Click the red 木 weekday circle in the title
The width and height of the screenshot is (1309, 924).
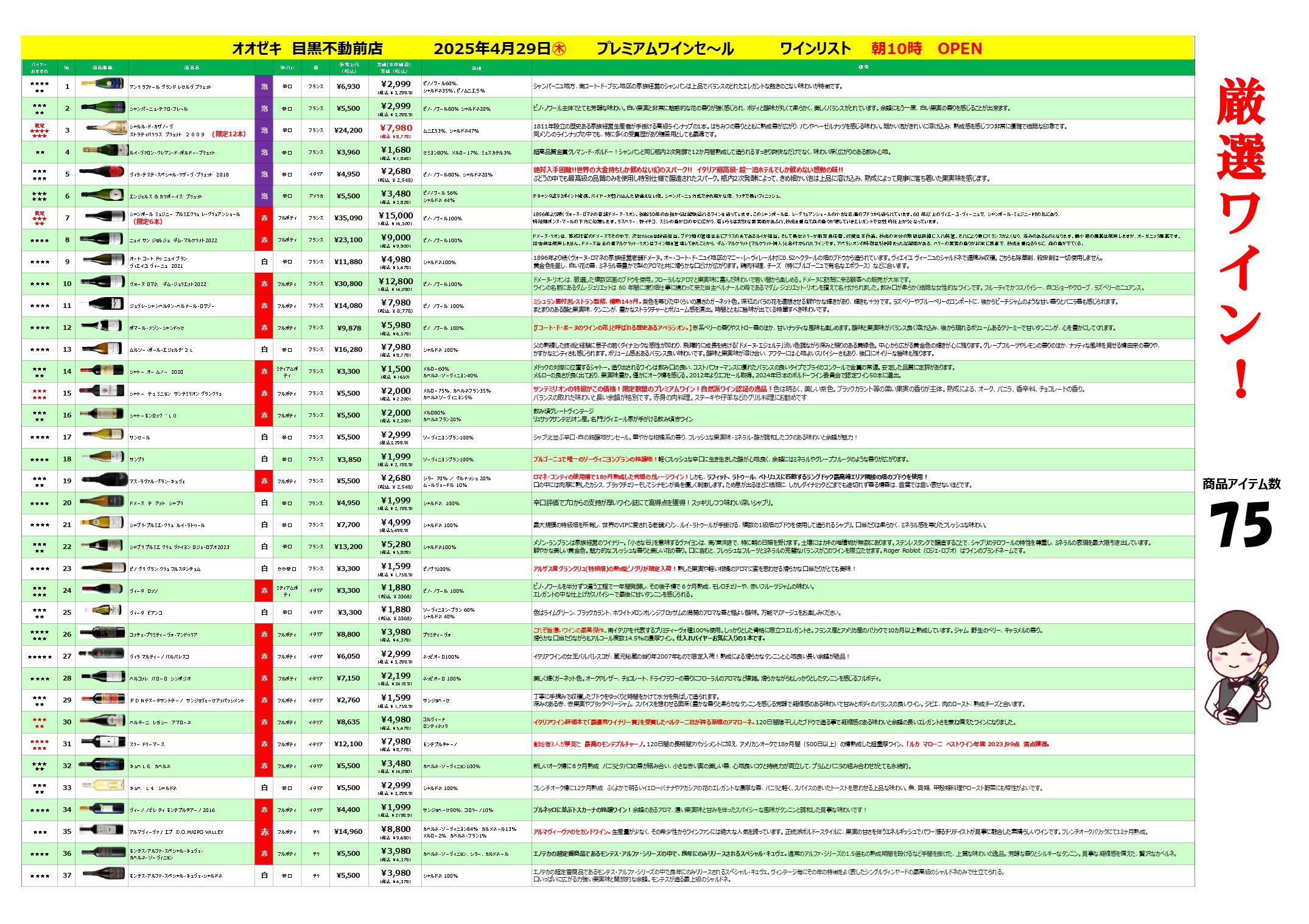click(x=559, y=49)
